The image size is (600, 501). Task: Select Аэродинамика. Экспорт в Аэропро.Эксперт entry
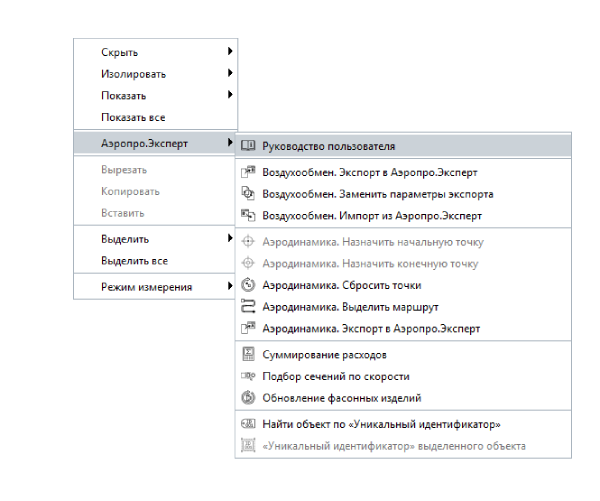(370, 328)
